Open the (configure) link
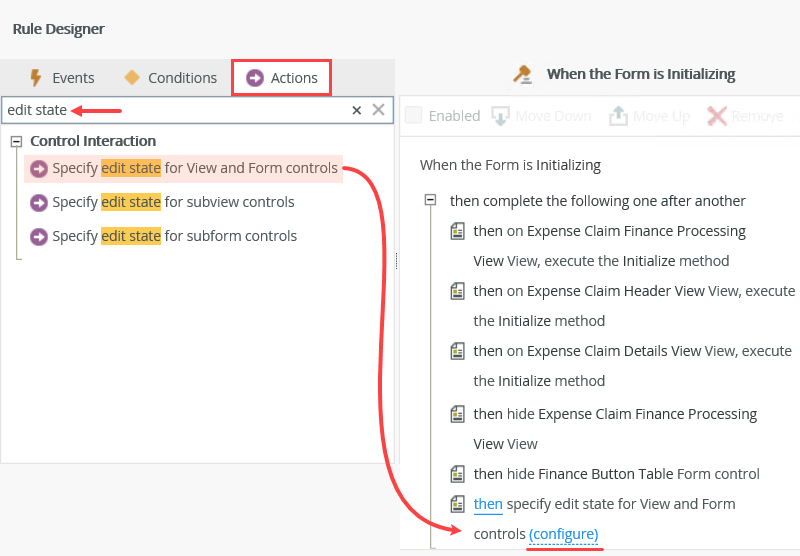Screen dimensions: 800x556 pos(564,534)
